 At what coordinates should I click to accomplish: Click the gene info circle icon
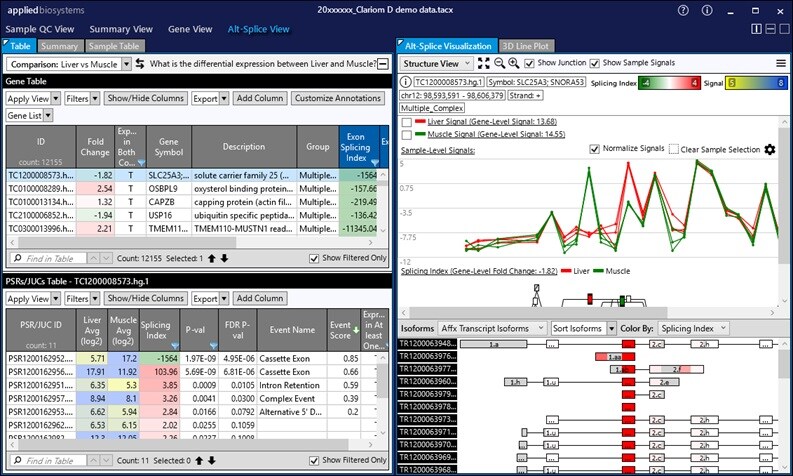tap(405, 81)
